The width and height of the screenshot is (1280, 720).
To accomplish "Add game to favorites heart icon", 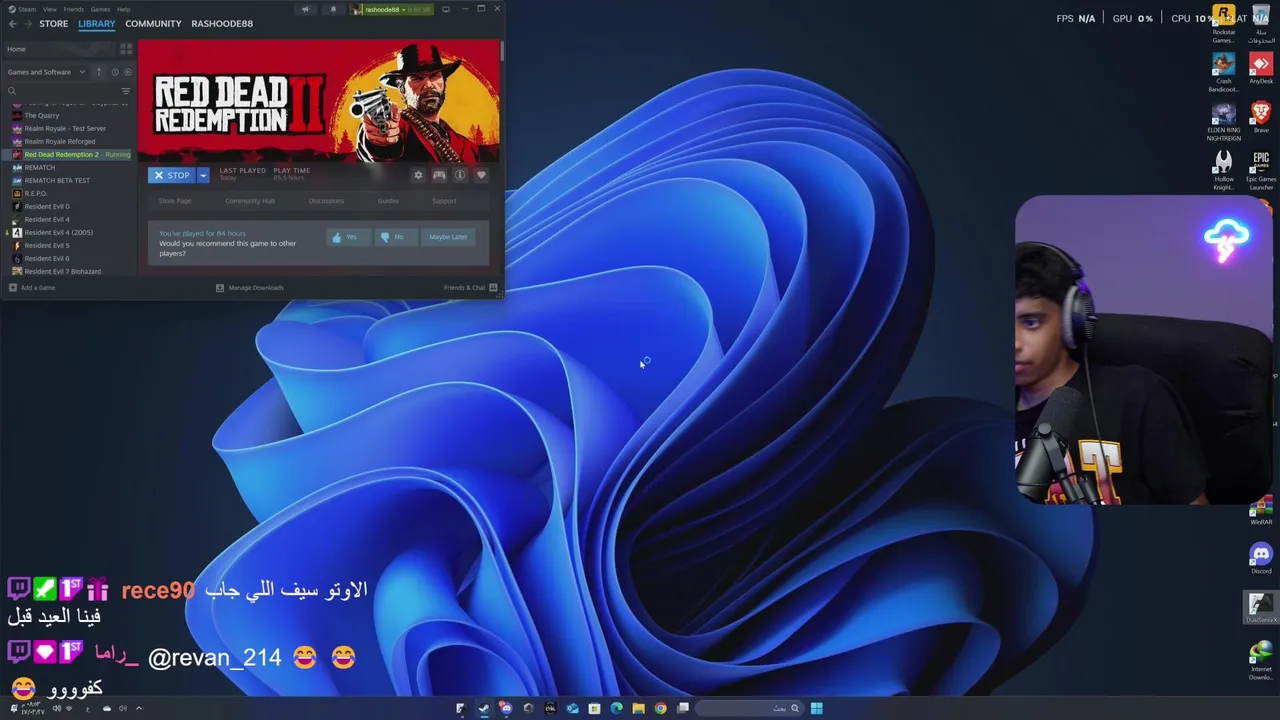I will (x=481, y=175).
